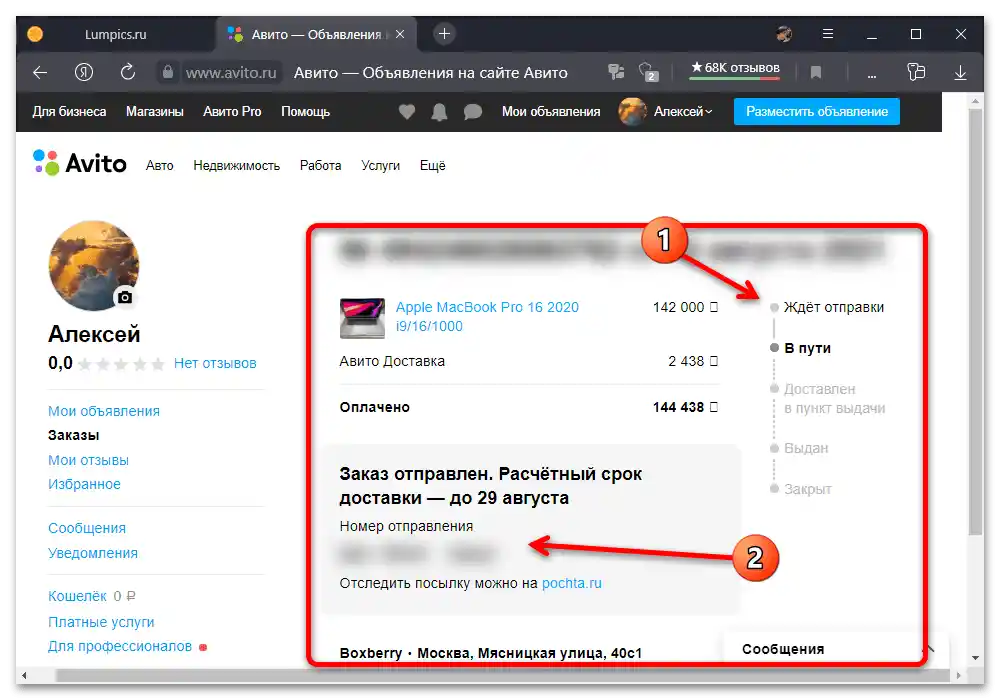
Task: Go back using the browser back arrow
Action: pyautogui.click(x=40, y=73)
